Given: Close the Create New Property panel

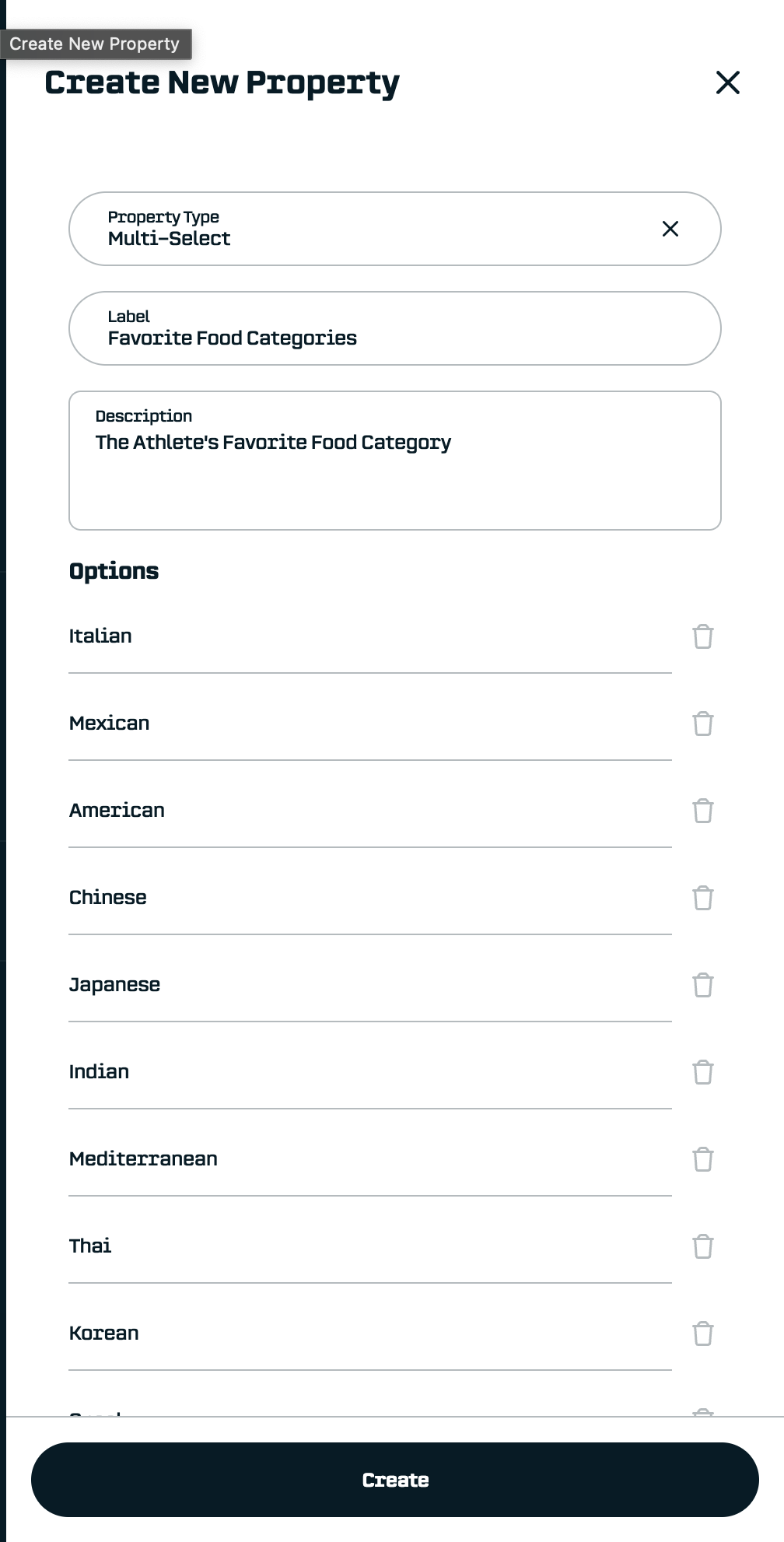Looking at the screenshot, I should [727, 82].
